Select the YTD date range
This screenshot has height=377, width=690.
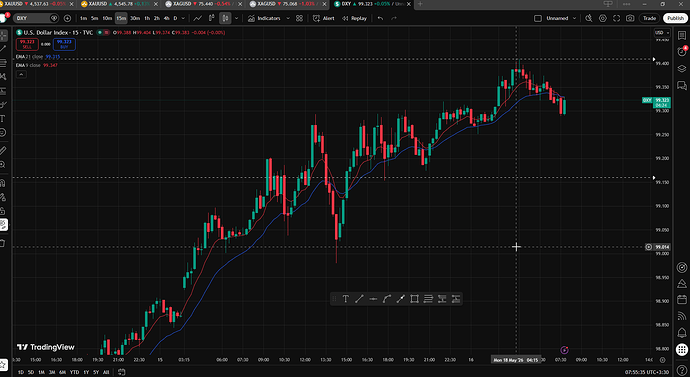click(x=74, y=372)
